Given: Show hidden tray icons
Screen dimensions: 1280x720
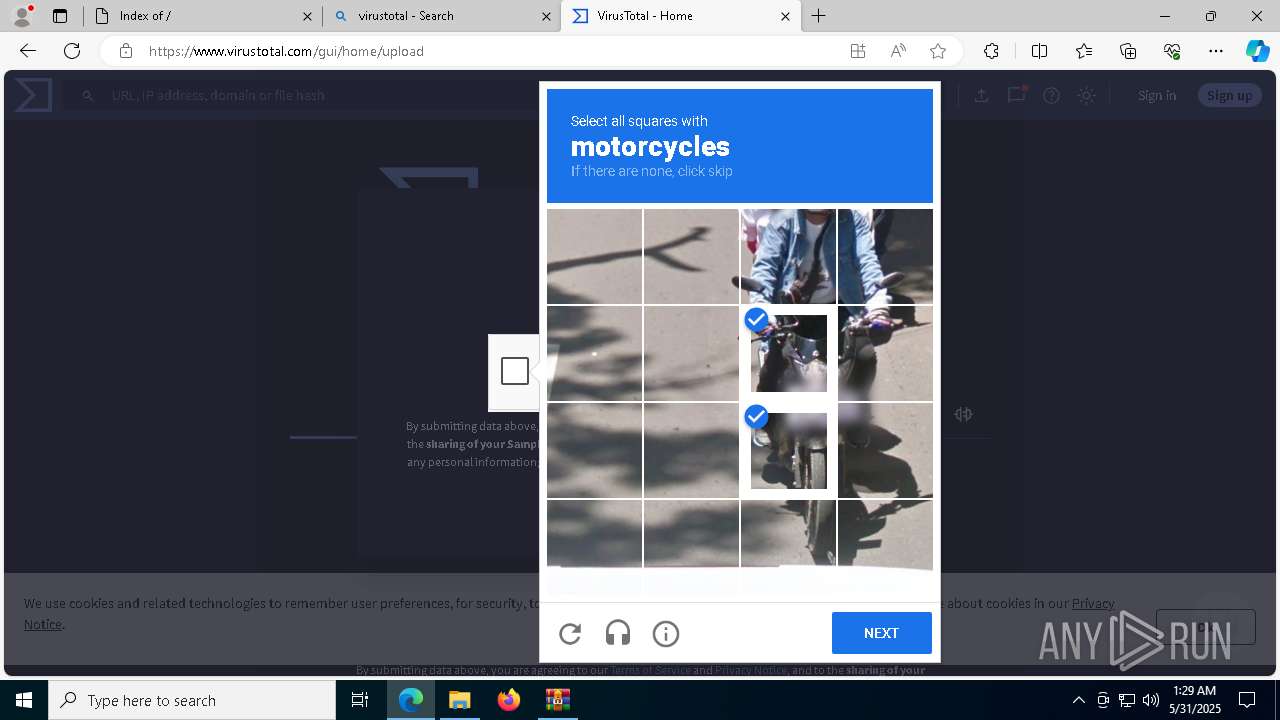Looking at the screenshot, I should (x=1078, y=700).
